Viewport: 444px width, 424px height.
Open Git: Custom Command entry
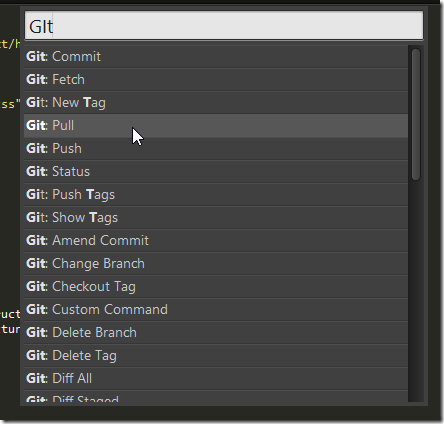click(216, 310)
